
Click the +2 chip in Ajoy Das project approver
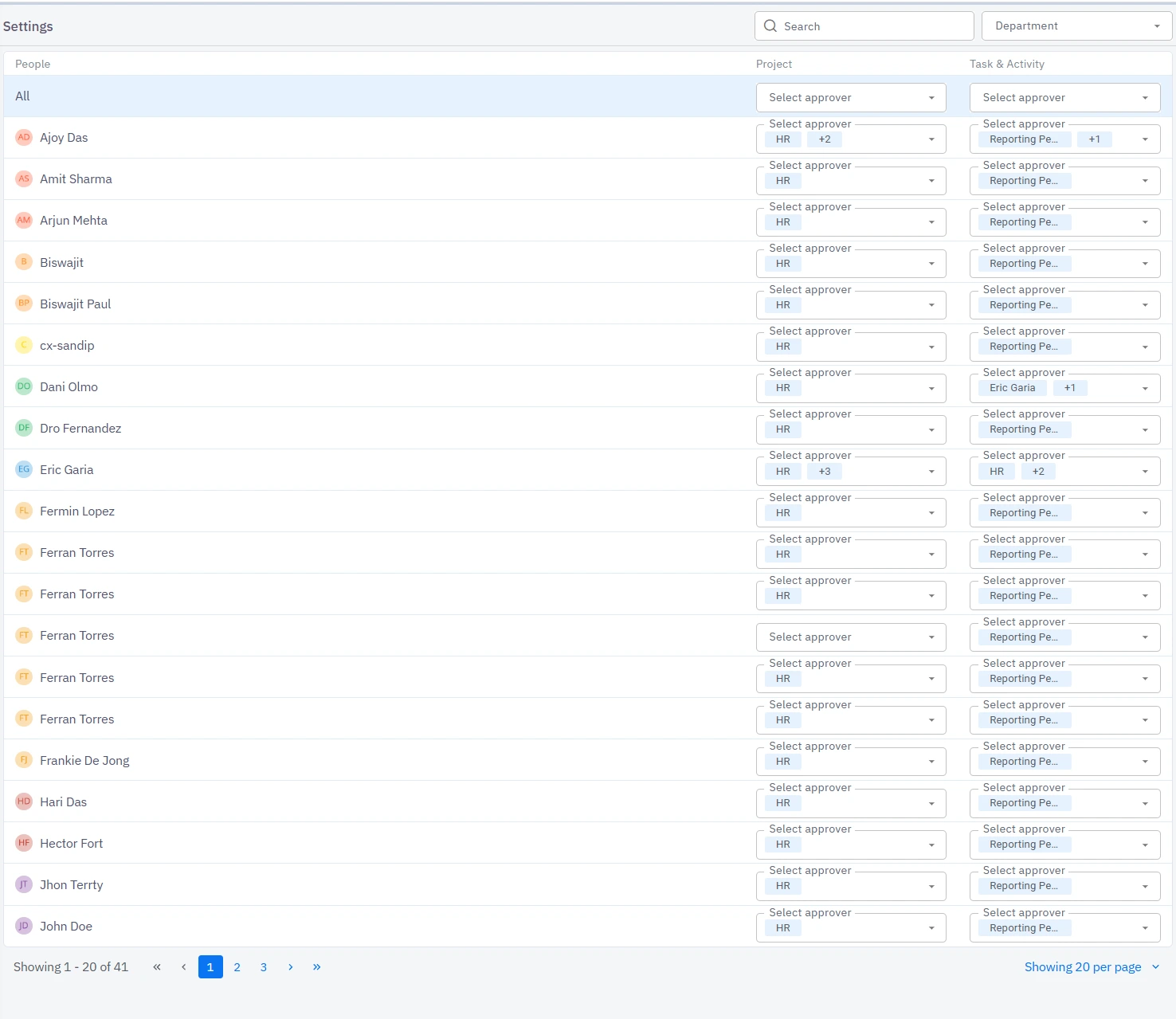[825, 139]
